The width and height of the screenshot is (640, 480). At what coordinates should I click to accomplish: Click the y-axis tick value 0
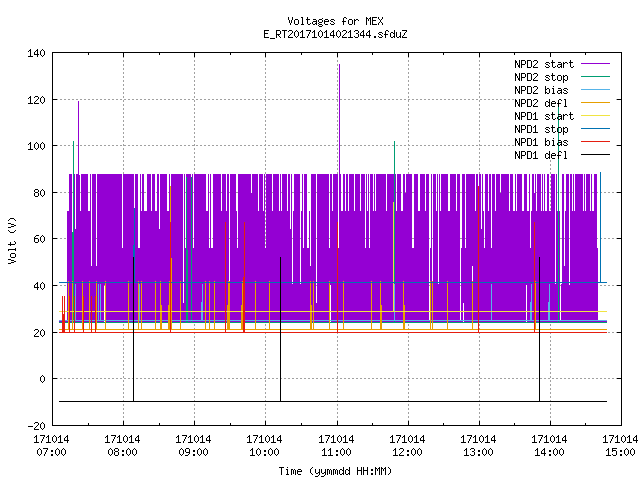tap(42, 379)
